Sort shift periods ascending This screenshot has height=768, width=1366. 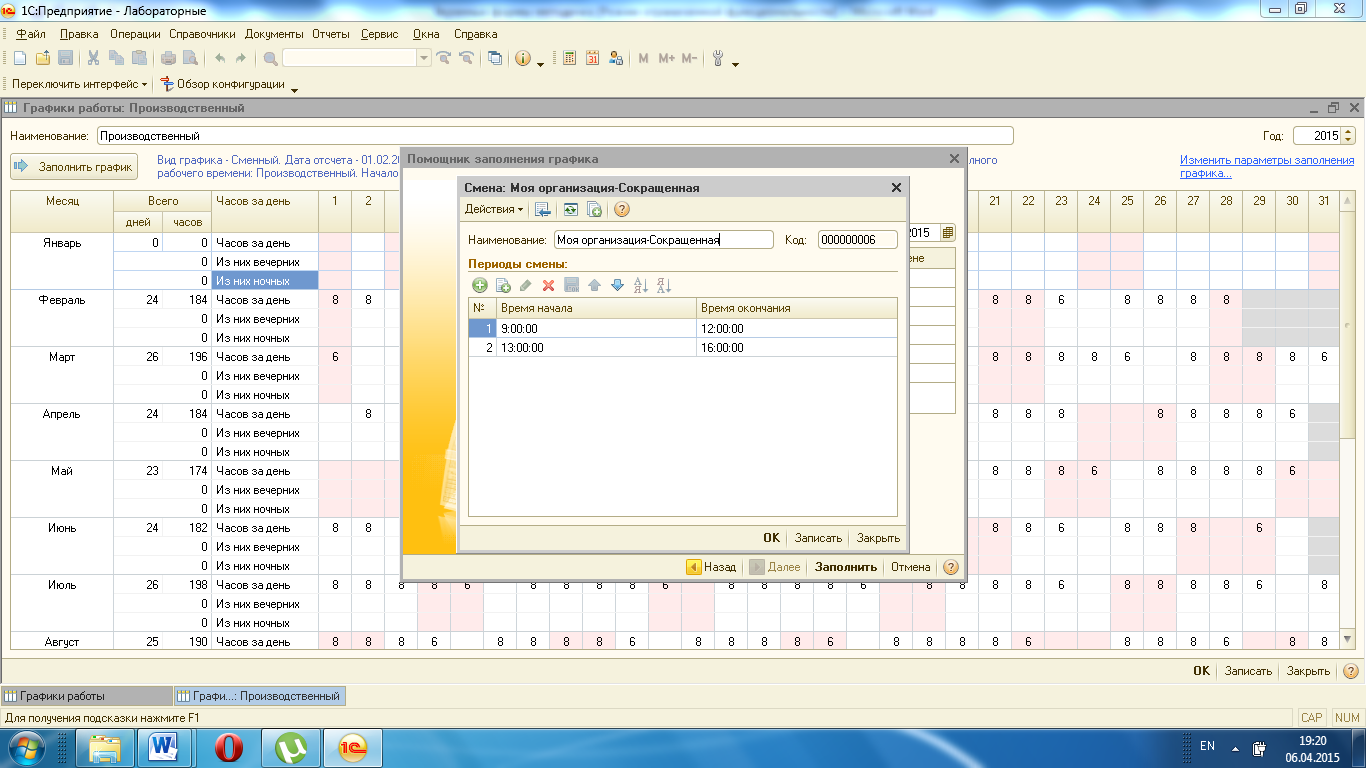pyautogui.click(x=641, y=285)
